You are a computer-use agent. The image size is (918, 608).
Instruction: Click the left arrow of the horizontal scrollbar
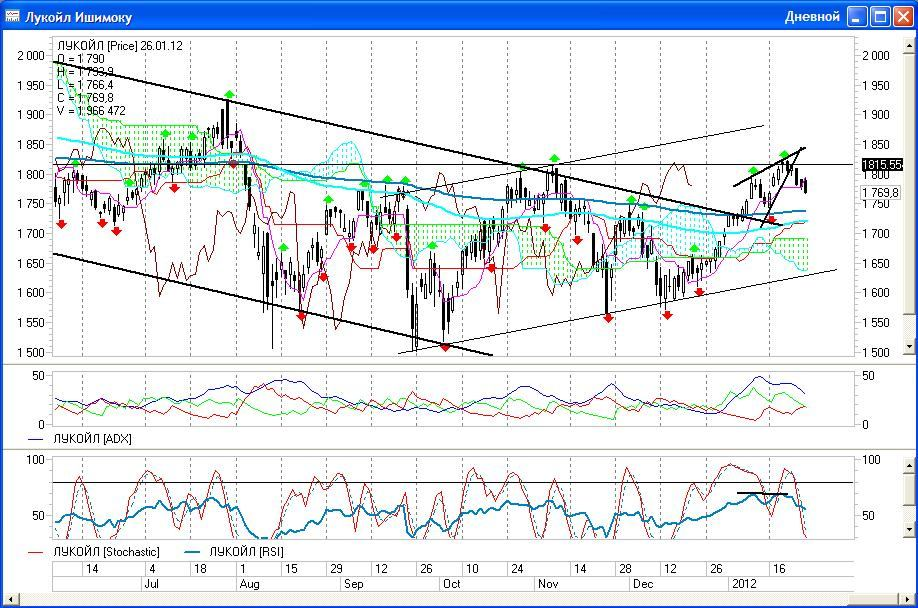10,599
